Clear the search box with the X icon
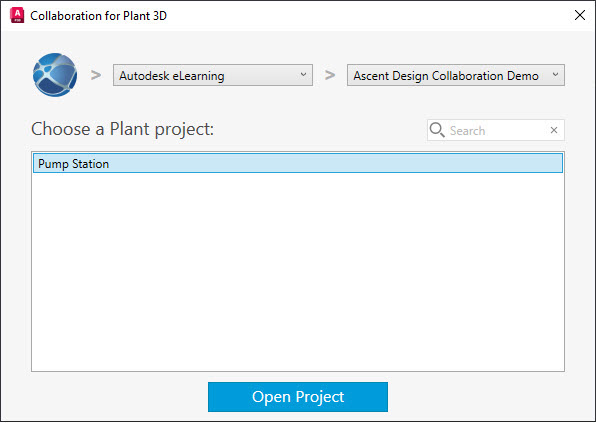The image size is (596, 423). [x=554, y=130]
